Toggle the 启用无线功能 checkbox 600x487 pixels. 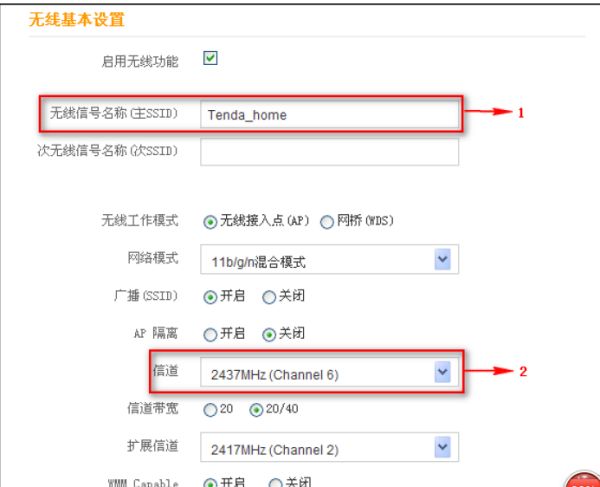210,59
